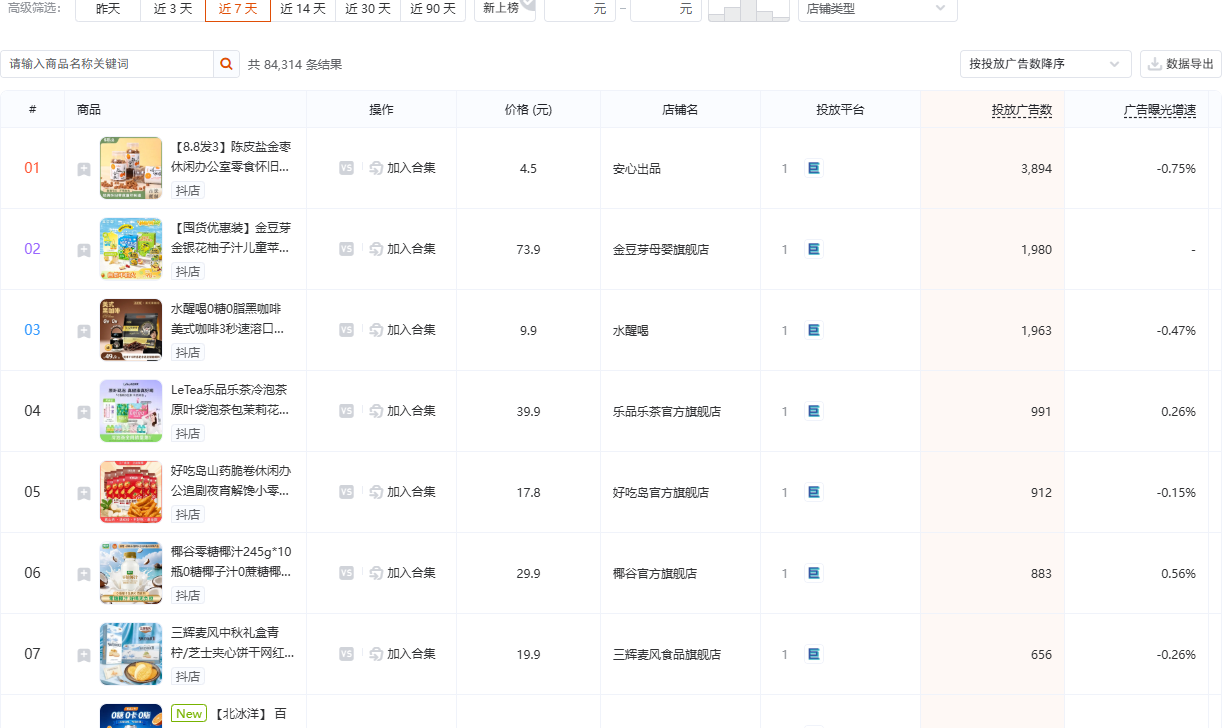Viewport: 1222px width, 728px height.
Task: Click VS compare icon for 椰谷 row
Action: pos(346,573)
